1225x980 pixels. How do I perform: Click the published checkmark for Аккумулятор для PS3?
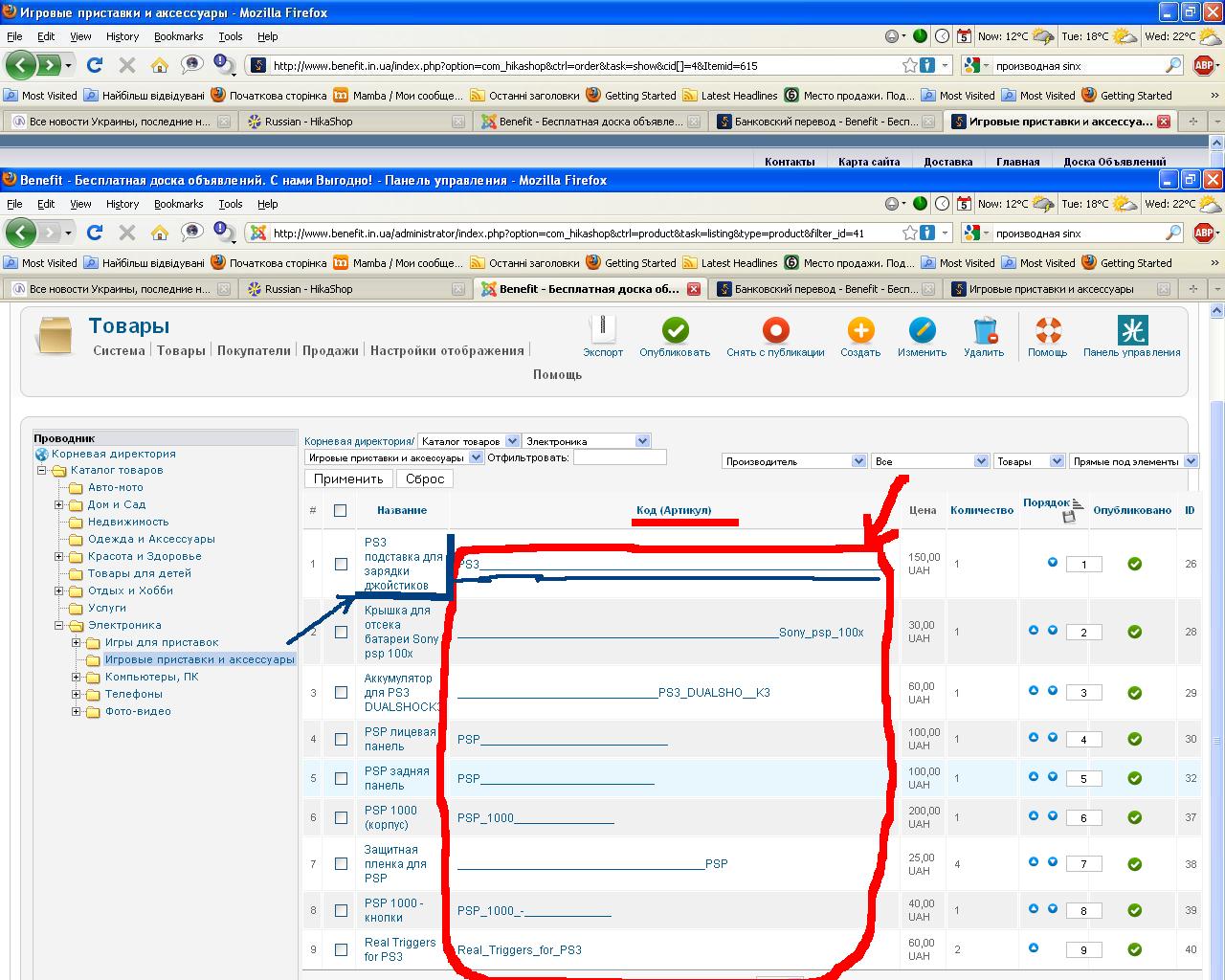tap(1134, 692)
